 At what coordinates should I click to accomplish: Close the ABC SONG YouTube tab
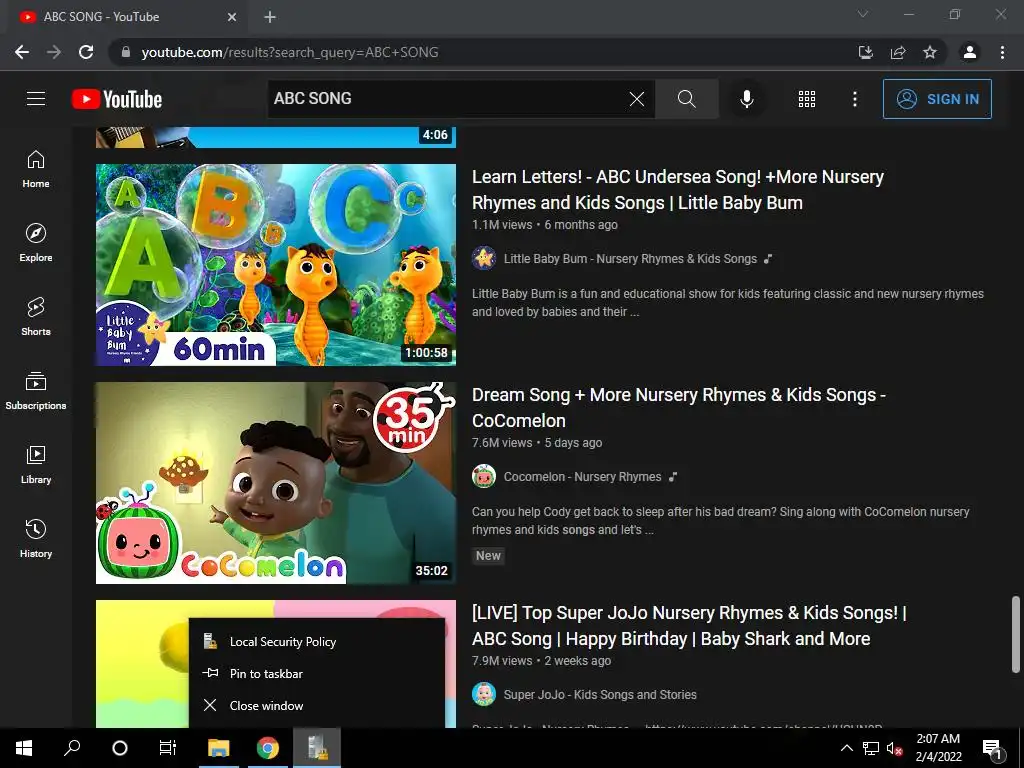coord(232,17)
